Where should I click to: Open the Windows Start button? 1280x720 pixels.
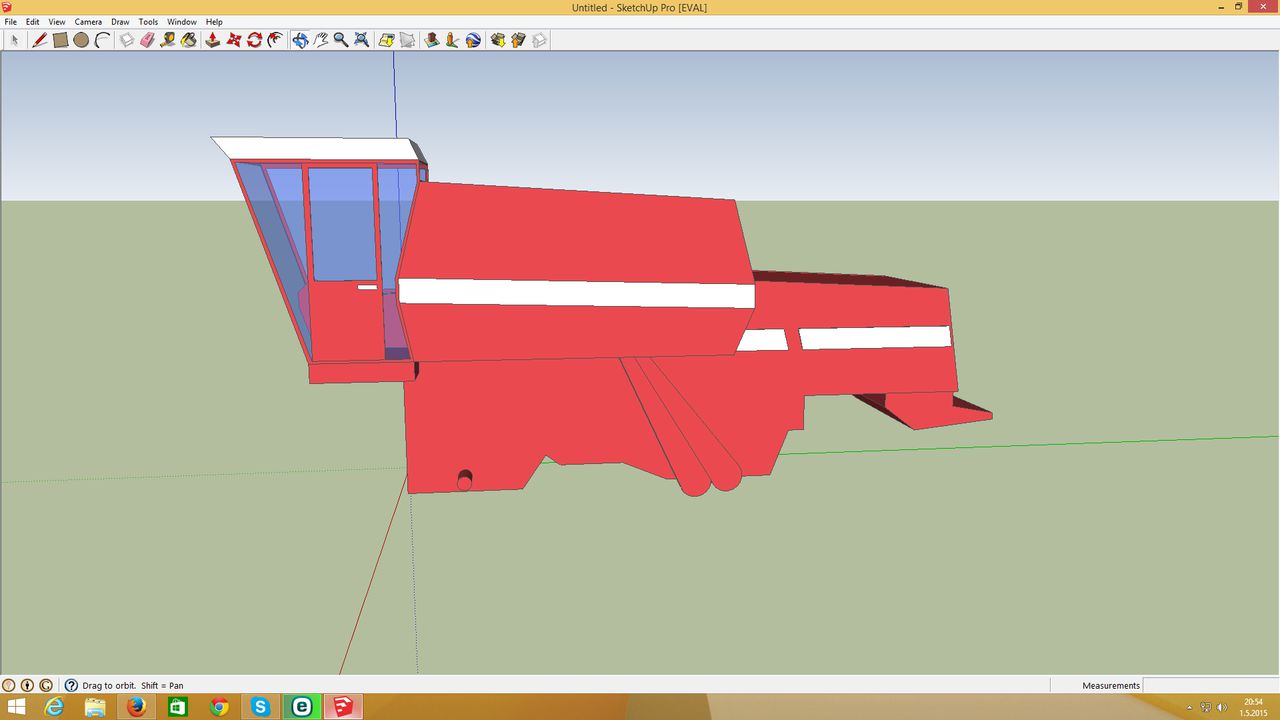click(x=17, y=707)
